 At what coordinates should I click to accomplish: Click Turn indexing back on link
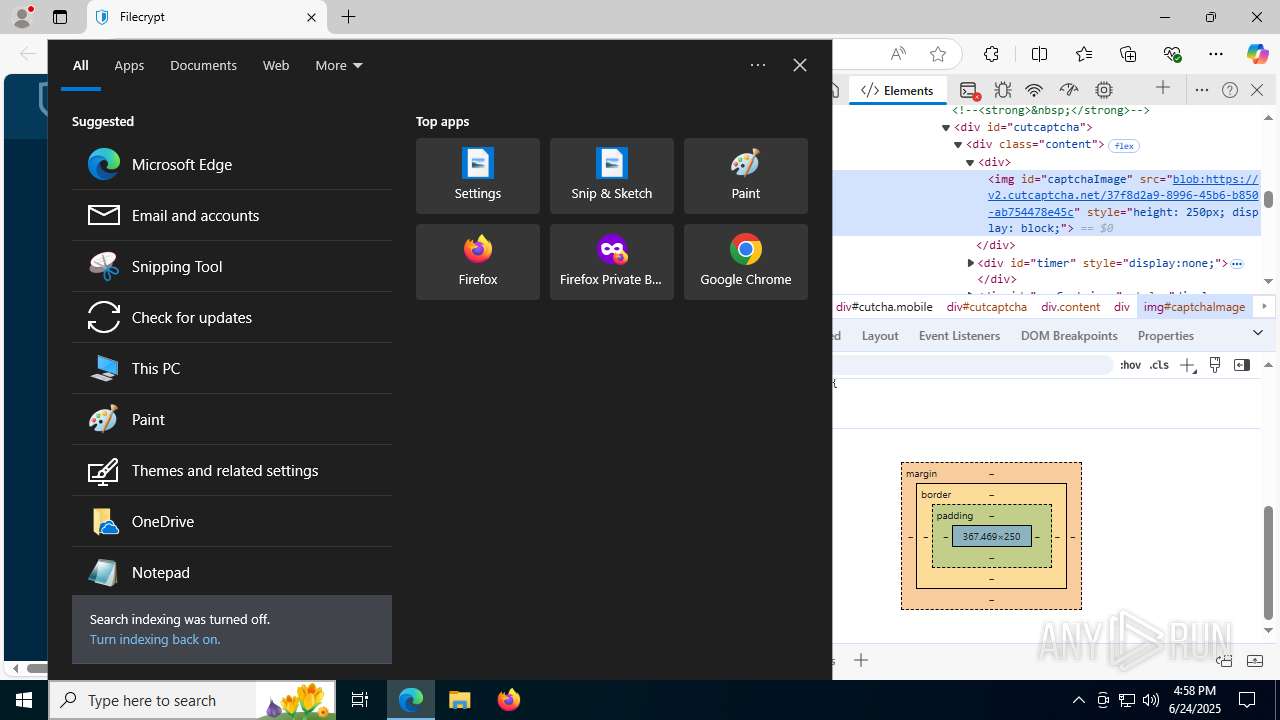155,639
